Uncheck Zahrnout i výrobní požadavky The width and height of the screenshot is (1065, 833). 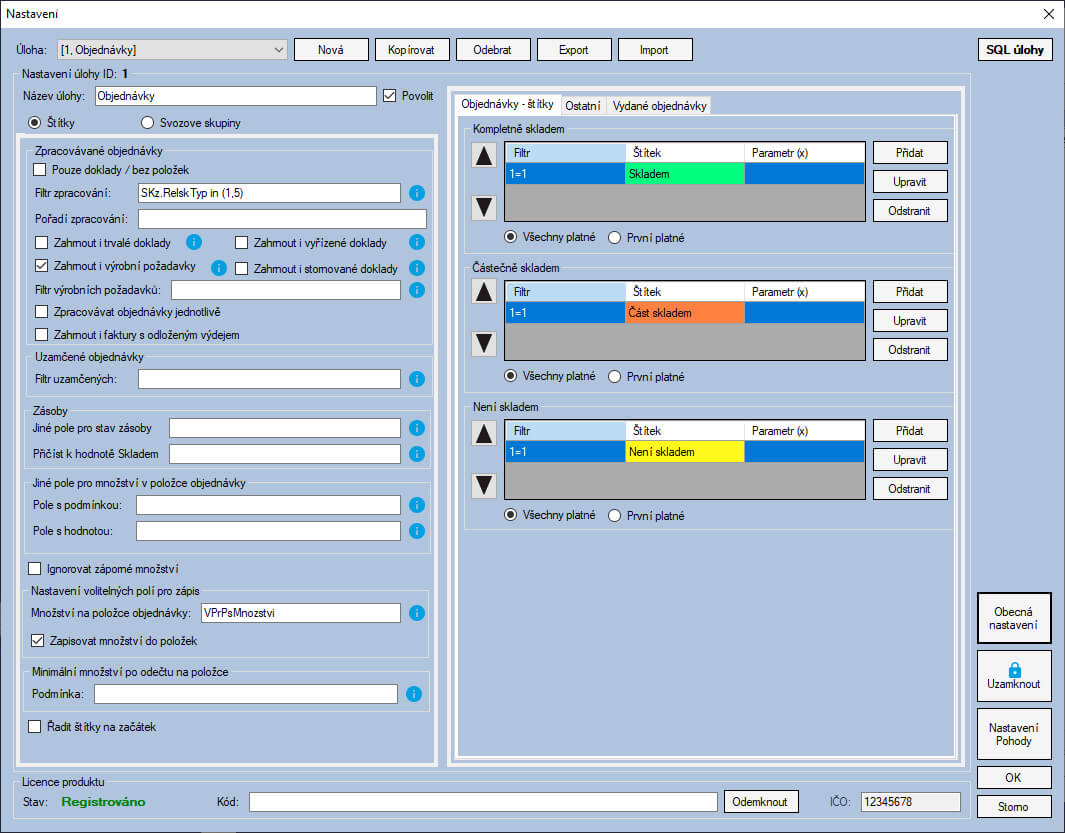point(41,266)
